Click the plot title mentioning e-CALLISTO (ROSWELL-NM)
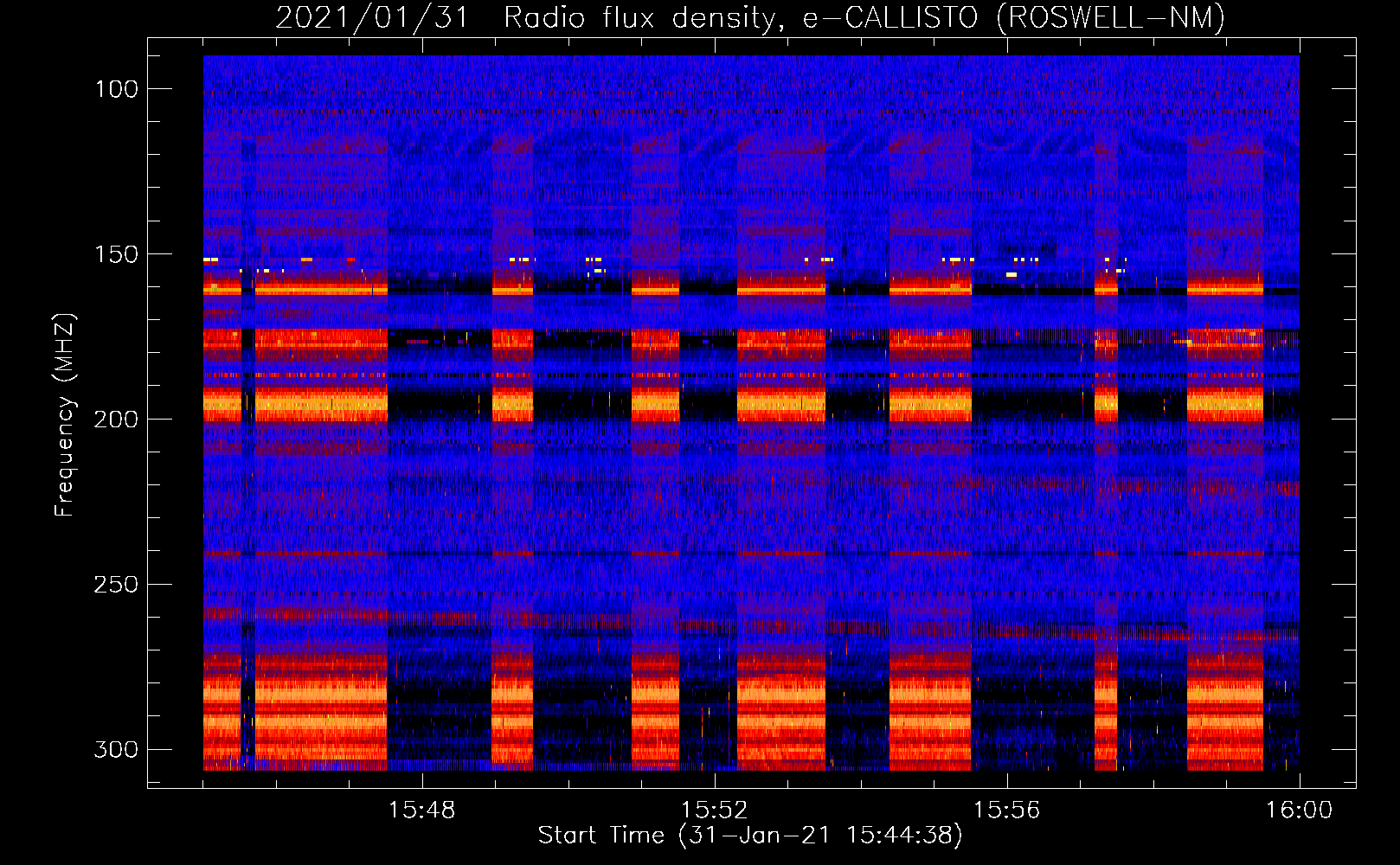 coord(750,17)
